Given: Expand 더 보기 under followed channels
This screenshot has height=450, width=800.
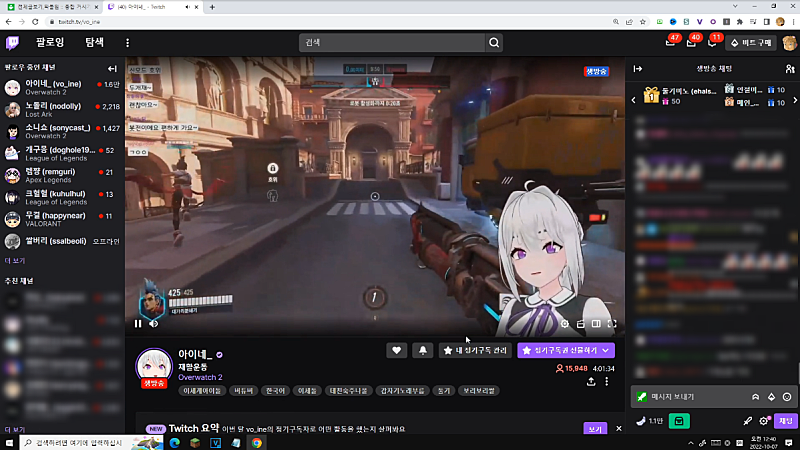Looking at the screenshot, I should click(15, 261).
